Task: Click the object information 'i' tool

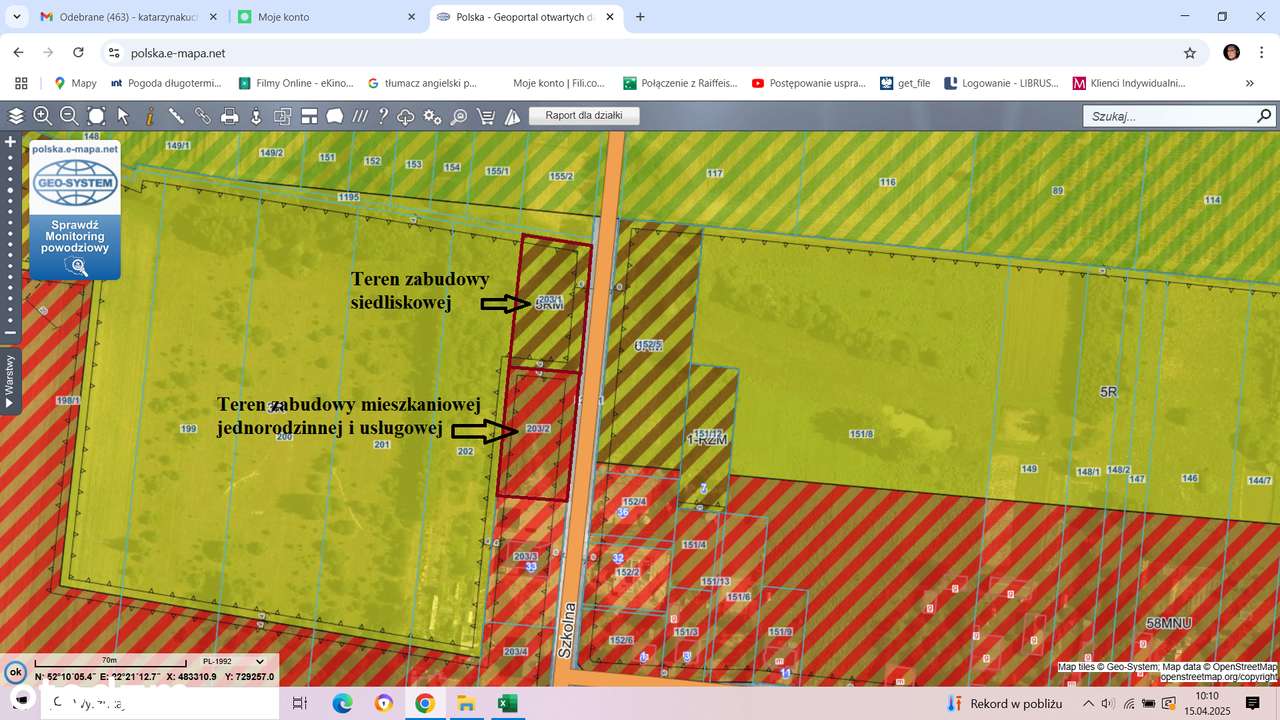Action: pos(148,116)
